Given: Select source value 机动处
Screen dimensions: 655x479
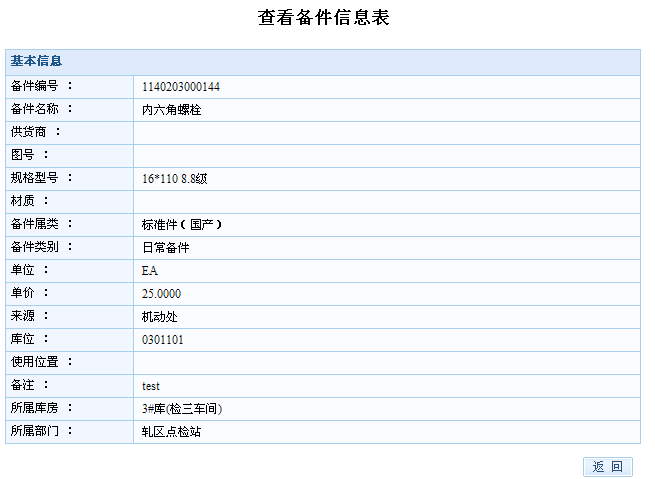Looking at the screenshot, I should pyautogui.click(x=160, y=317).
